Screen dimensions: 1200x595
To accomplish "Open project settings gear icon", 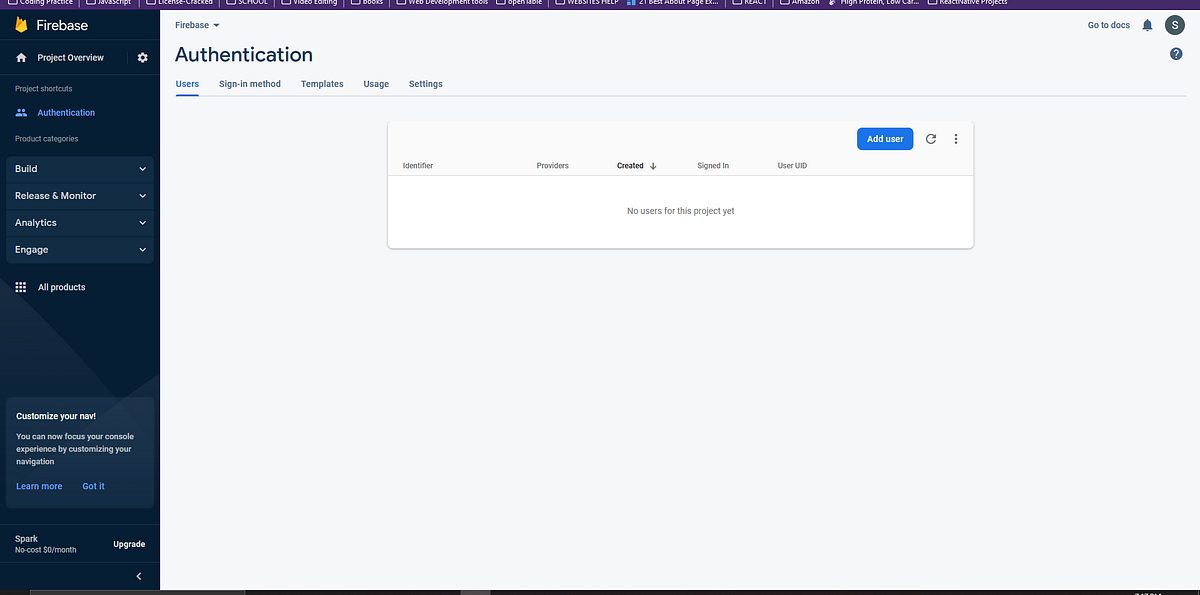I will click(x=142, y=58).
